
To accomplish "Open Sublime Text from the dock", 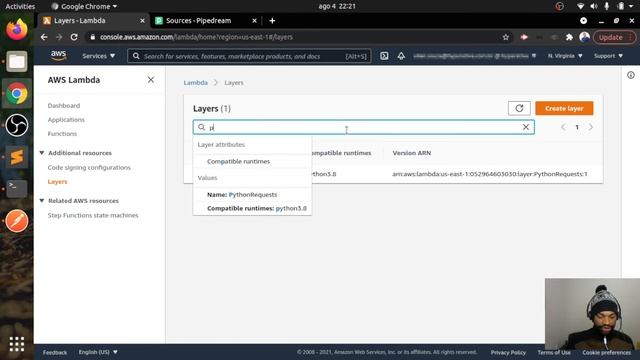I will [17, 157].
